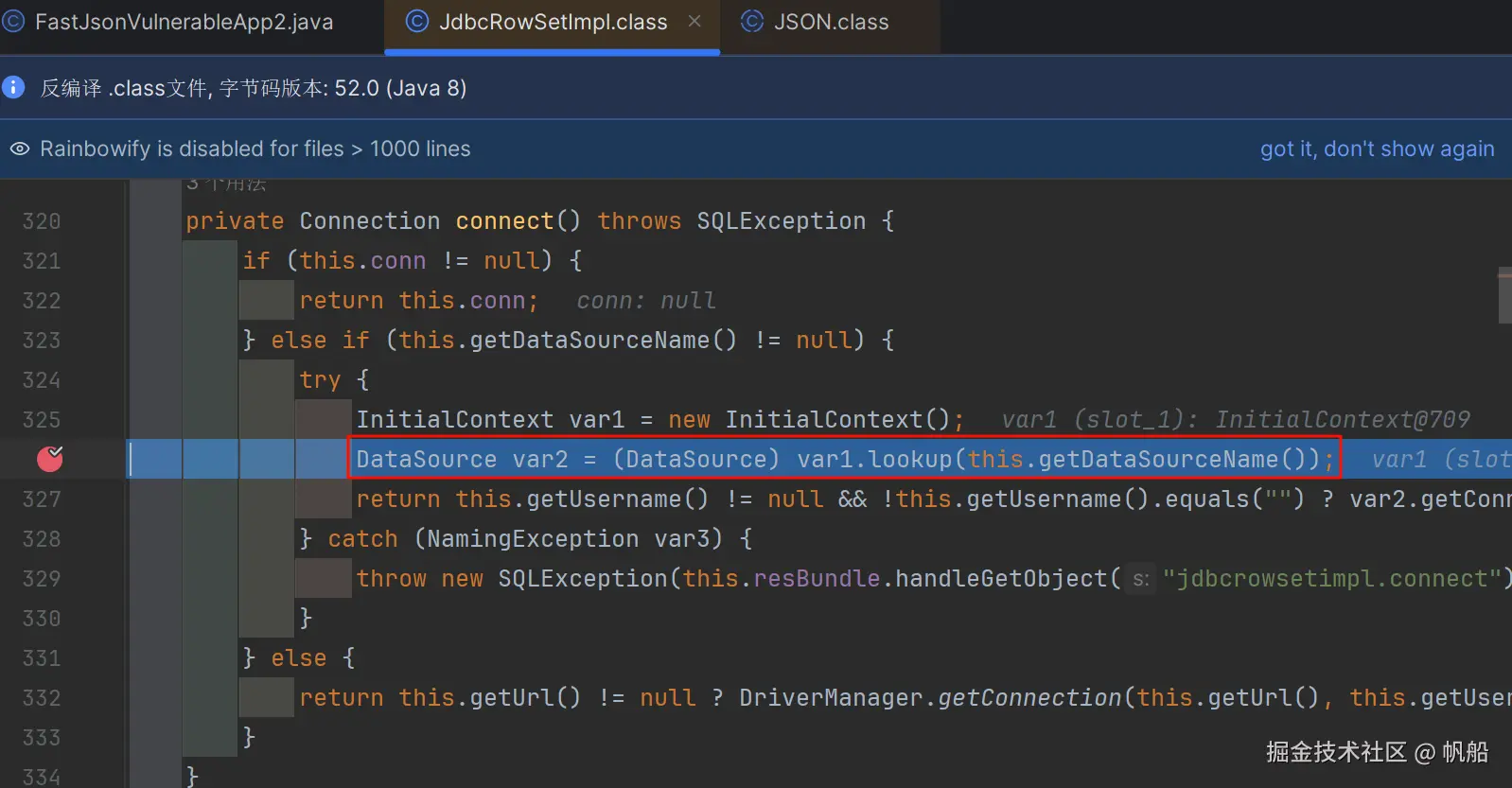
Task: Click the class icon on FastJsonVulnerableApp2.java tab
Action: coord(13,22)
